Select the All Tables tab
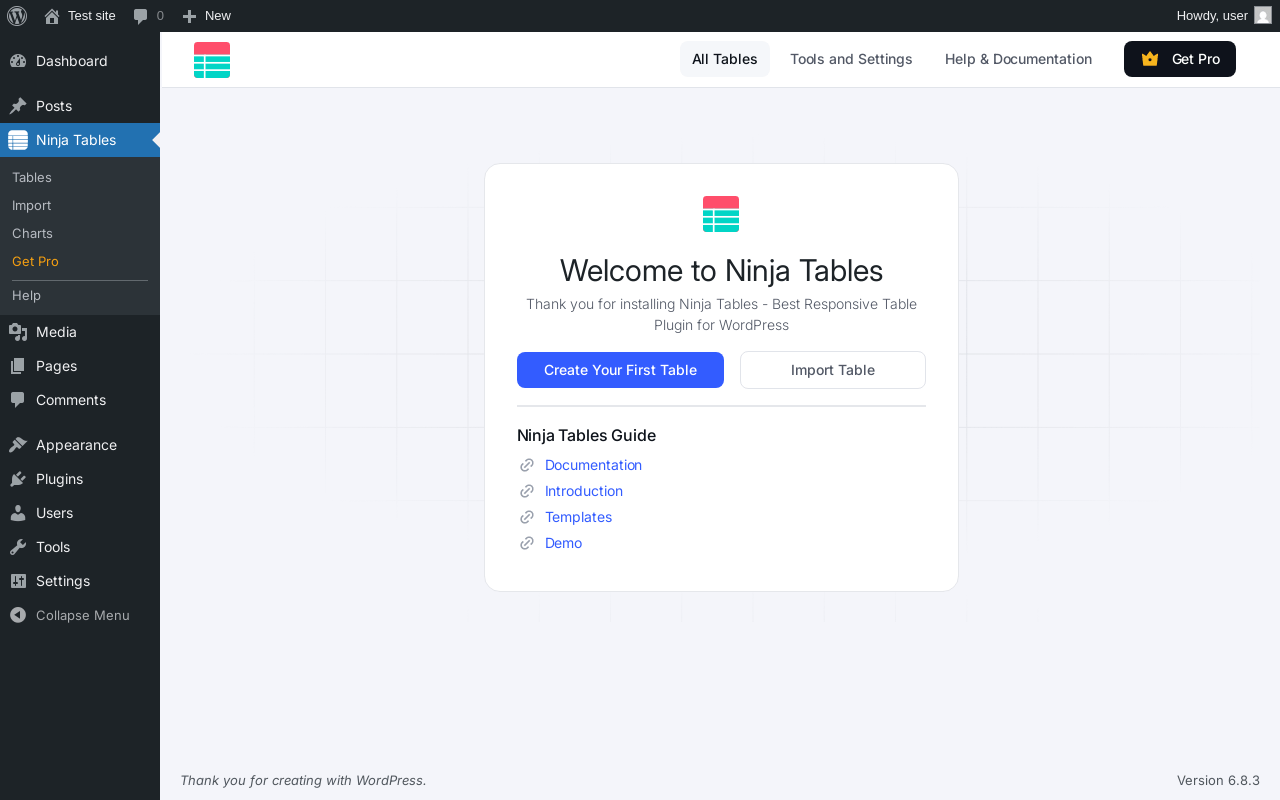This screenshot has width=1280, height=800. click(724, 59)
